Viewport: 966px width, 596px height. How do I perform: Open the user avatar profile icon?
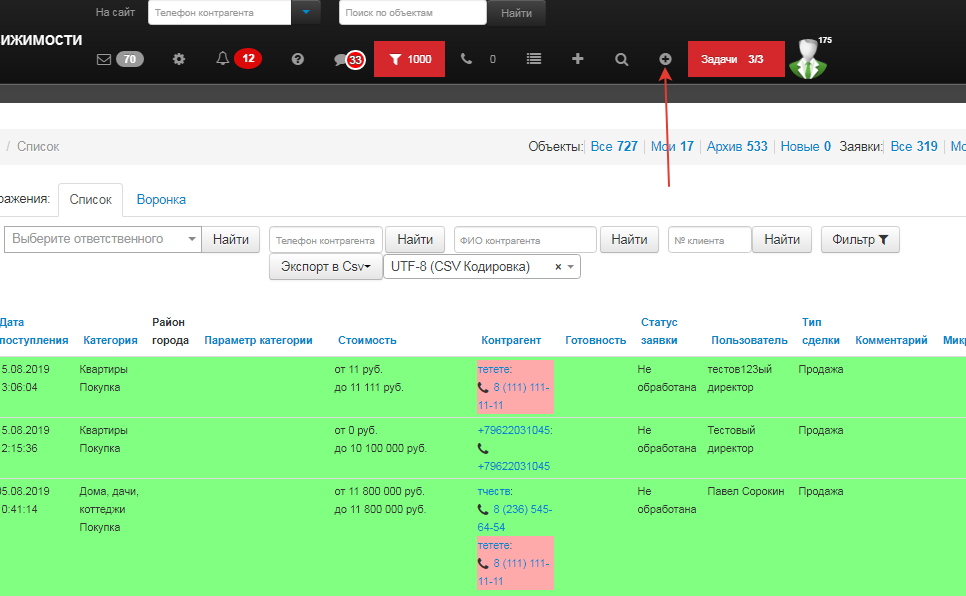808,59
